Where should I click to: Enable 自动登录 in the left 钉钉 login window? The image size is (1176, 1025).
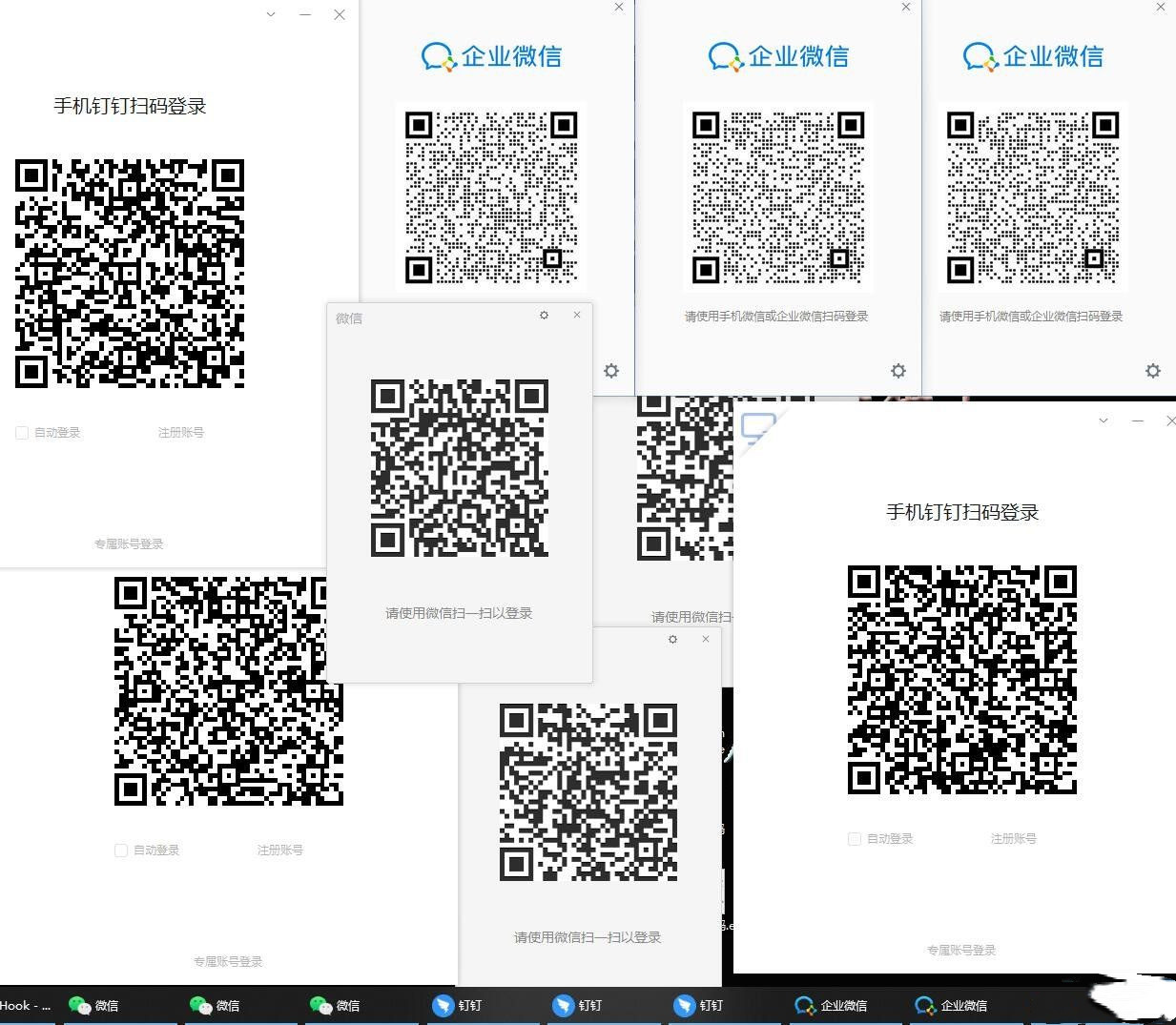[21, 432]
